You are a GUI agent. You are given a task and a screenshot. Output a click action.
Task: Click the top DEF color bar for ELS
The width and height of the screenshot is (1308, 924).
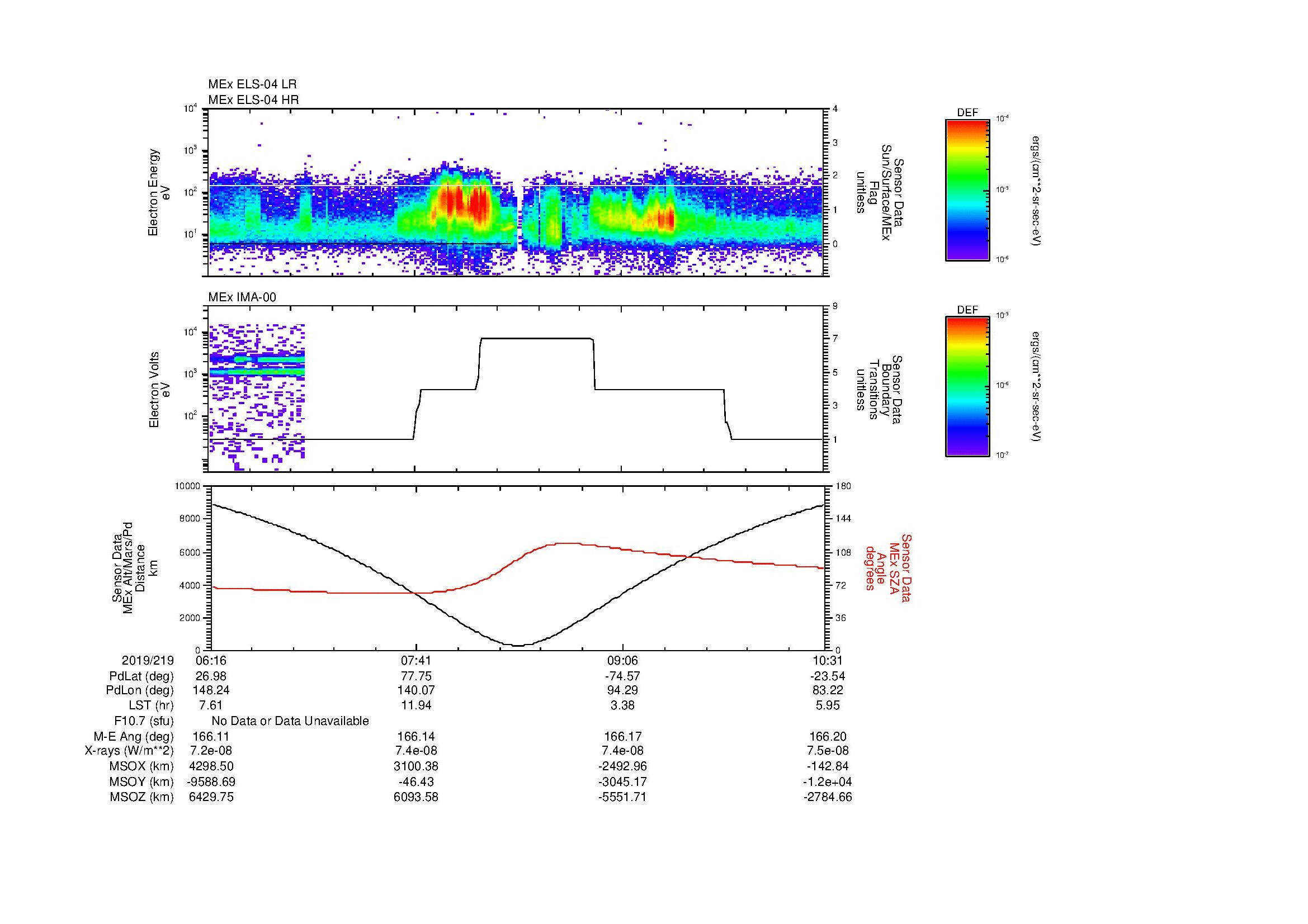[x=967, y=189]
